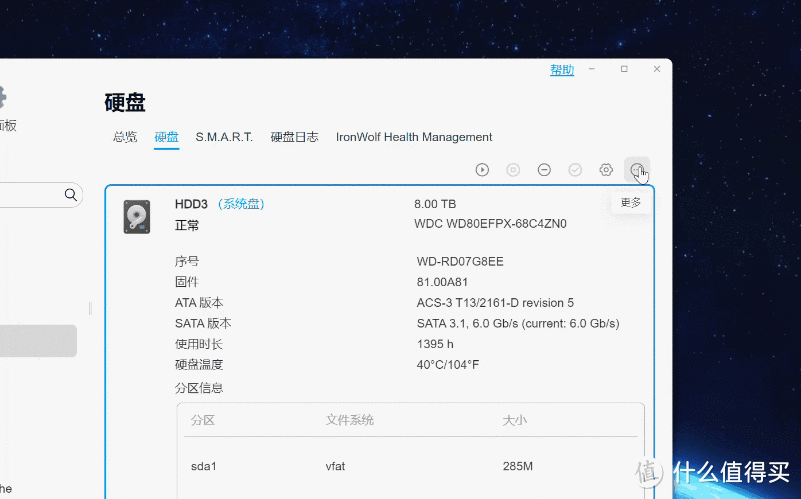Click the more options ellipsis icon
This screenshot has width=801, height=499.
(637, 170)
